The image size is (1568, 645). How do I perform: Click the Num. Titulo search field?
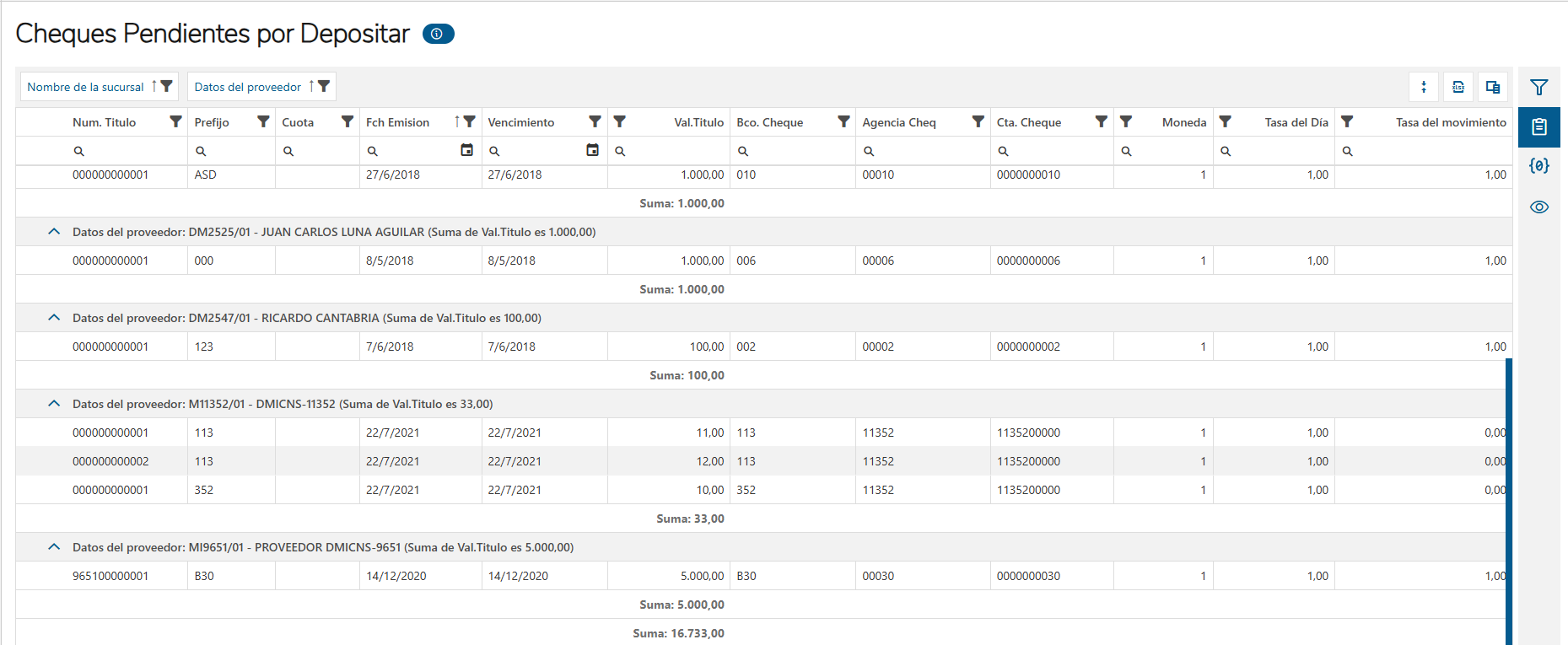[127, 151]
